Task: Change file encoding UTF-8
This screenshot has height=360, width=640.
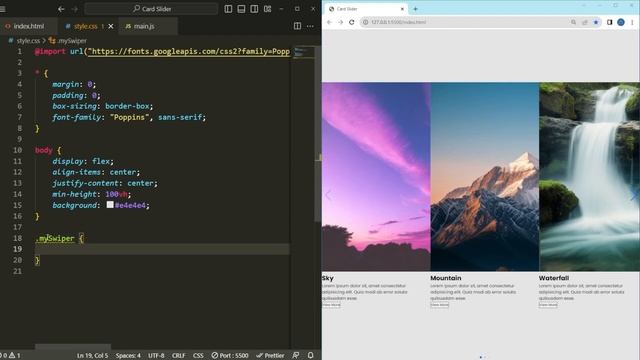Action: [156, 356]
